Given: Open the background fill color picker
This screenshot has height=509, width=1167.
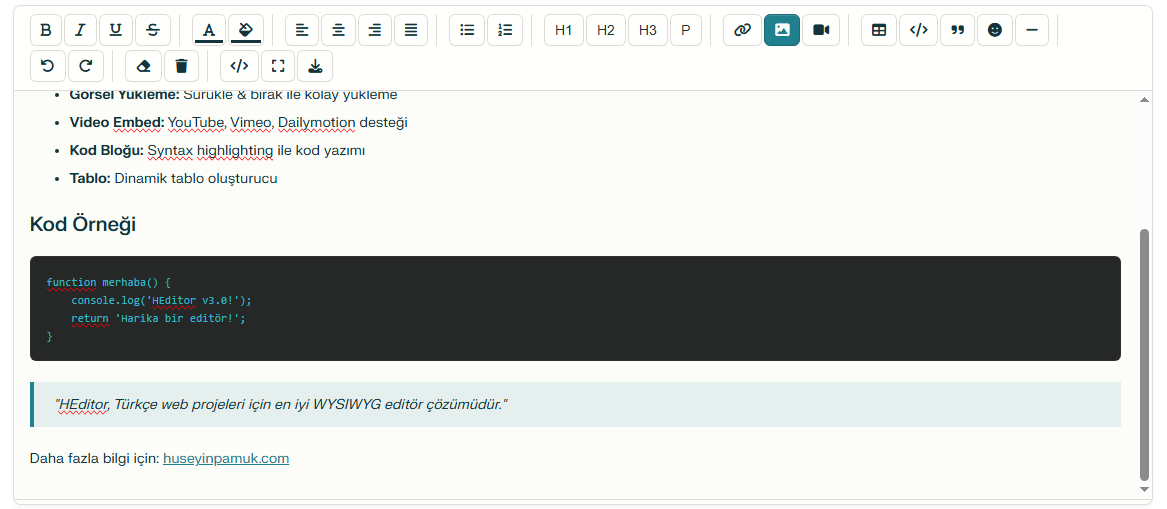Looking at the screenshot, I should [245, 30].
